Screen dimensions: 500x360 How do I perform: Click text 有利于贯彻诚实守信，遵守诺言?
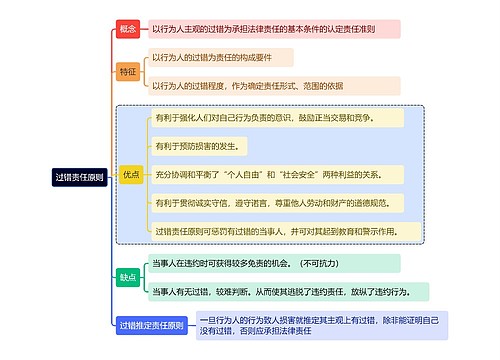(211, 203)
